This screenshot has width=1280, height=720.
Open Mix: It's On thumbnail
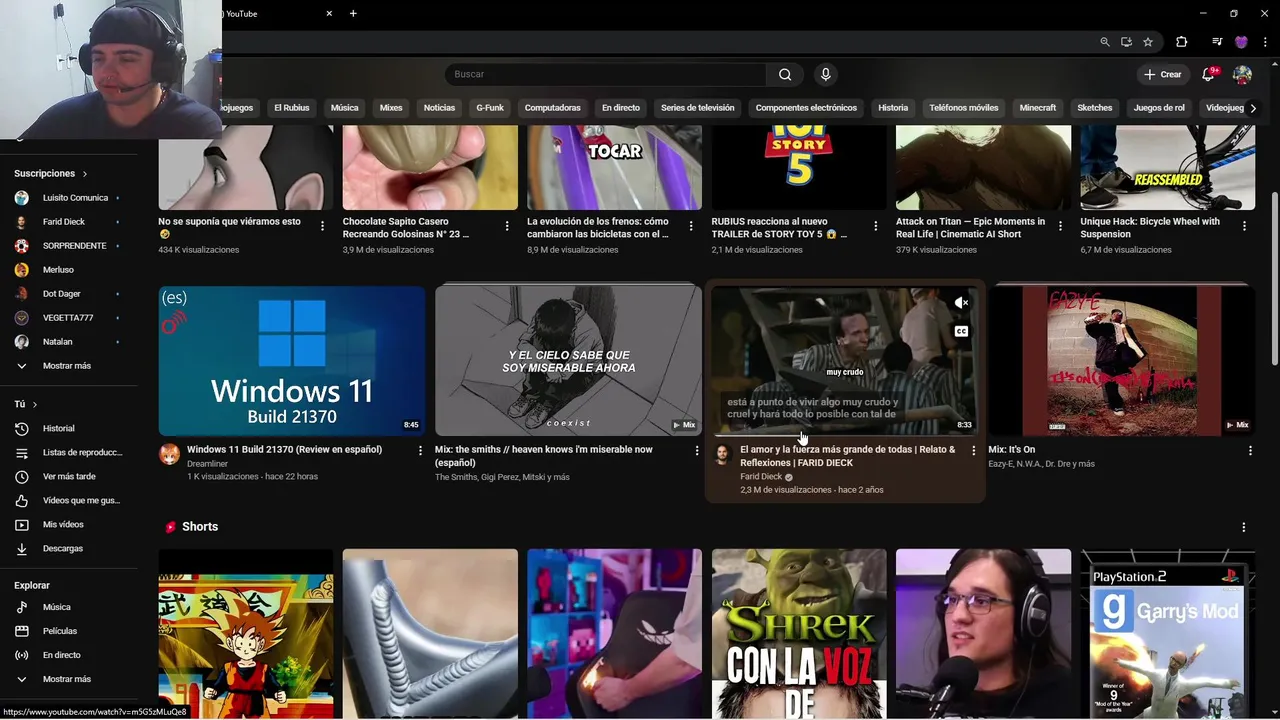pos(1121,361)
